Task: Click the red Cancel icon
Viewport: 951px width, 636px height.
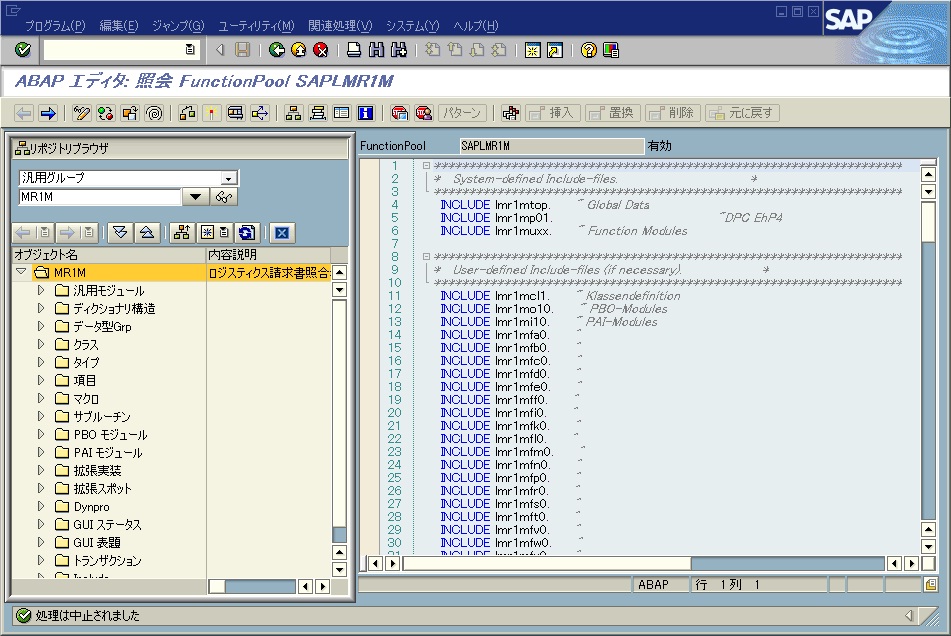Action: click(x=320, y=50)
